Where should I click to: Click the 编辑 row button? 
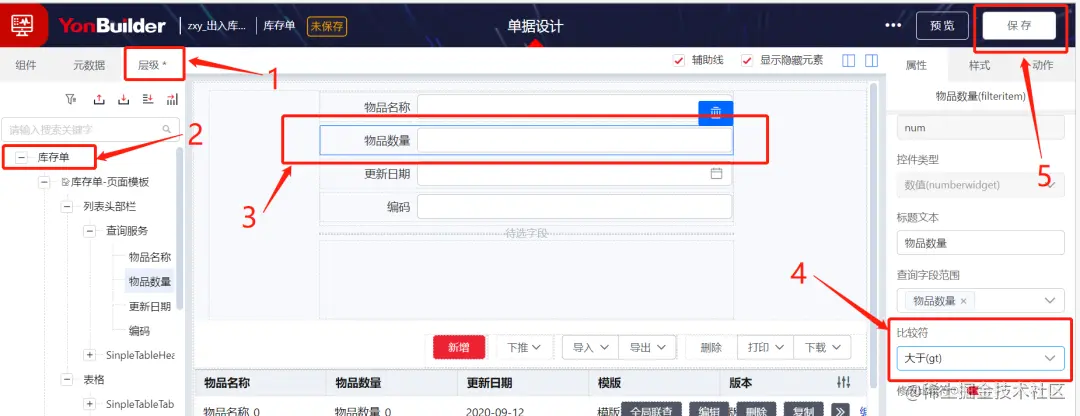[709, 411]
